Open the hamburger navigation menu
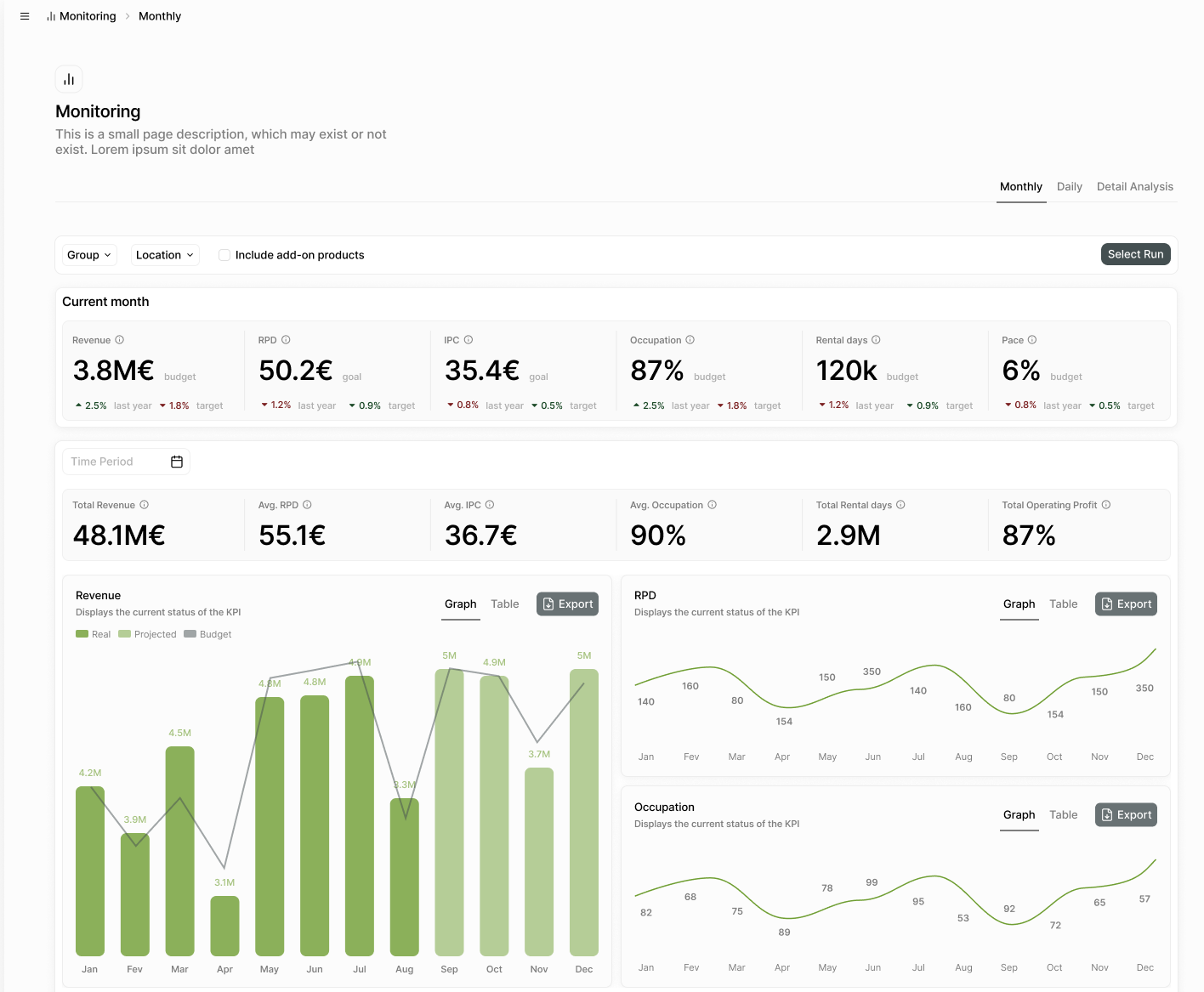The height and width of the screenshot is (992, 1204). [x=25, y=15]
